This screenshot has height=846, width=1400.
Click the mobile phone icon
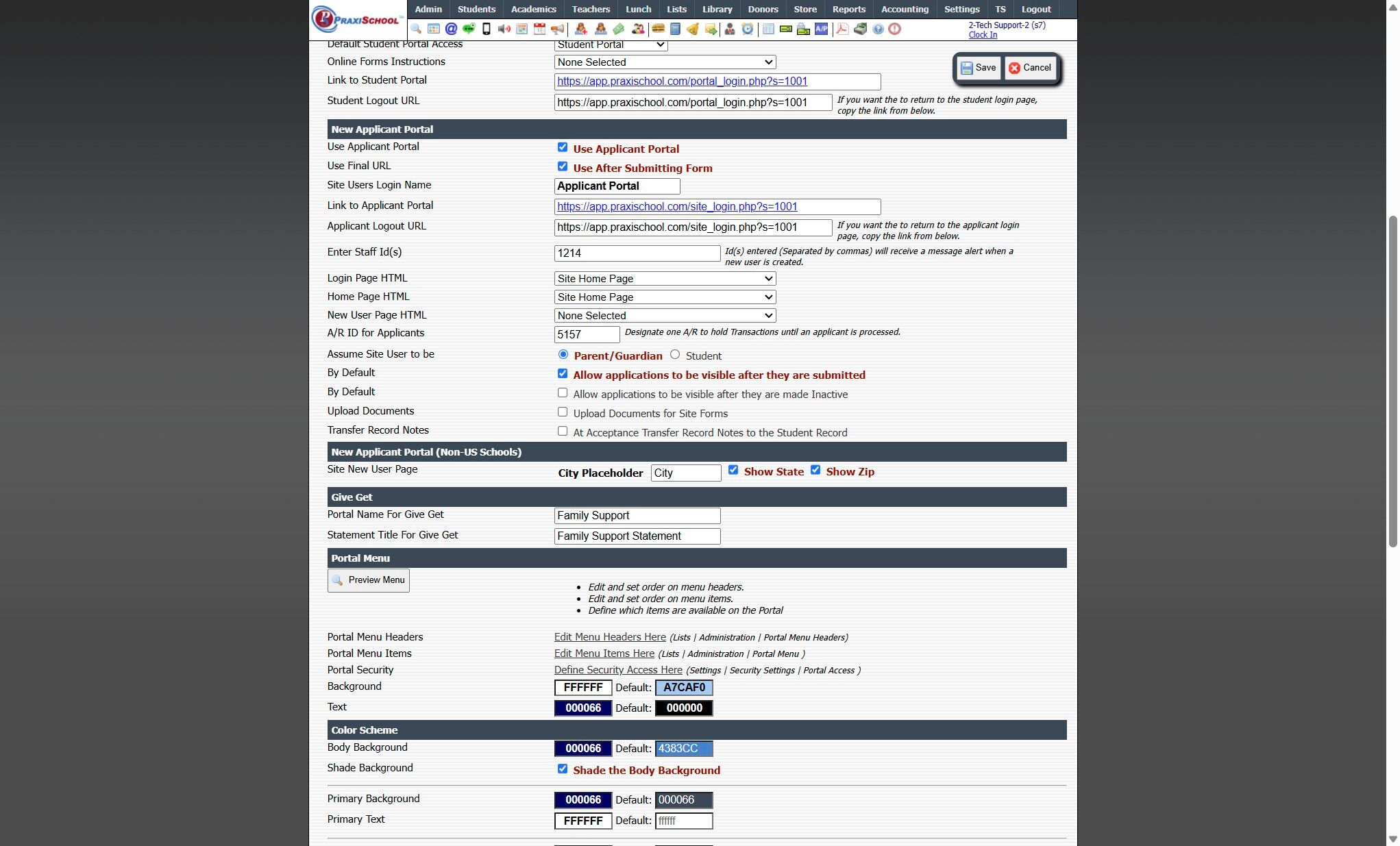coord(487,29)
